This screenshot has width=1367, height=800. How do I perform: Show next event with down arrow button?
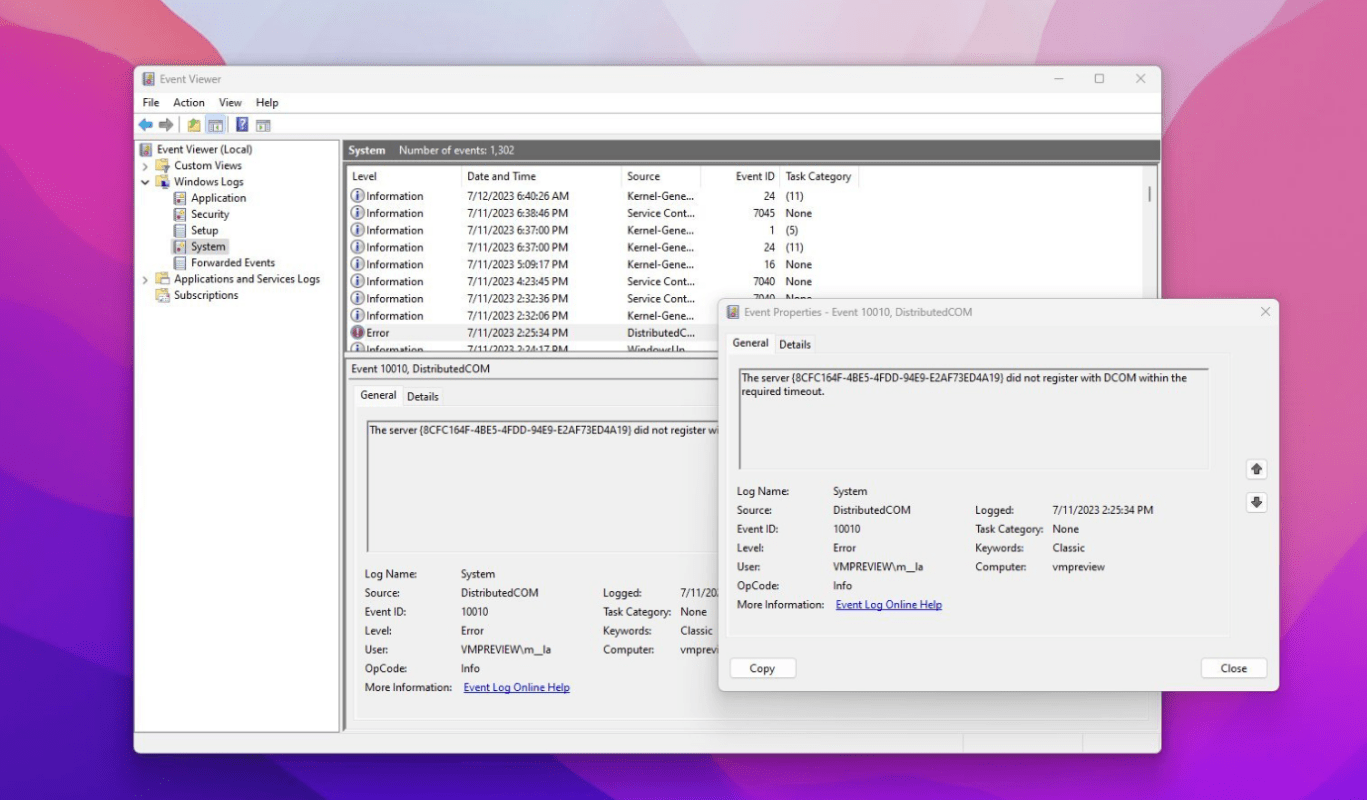[1257, 502]
